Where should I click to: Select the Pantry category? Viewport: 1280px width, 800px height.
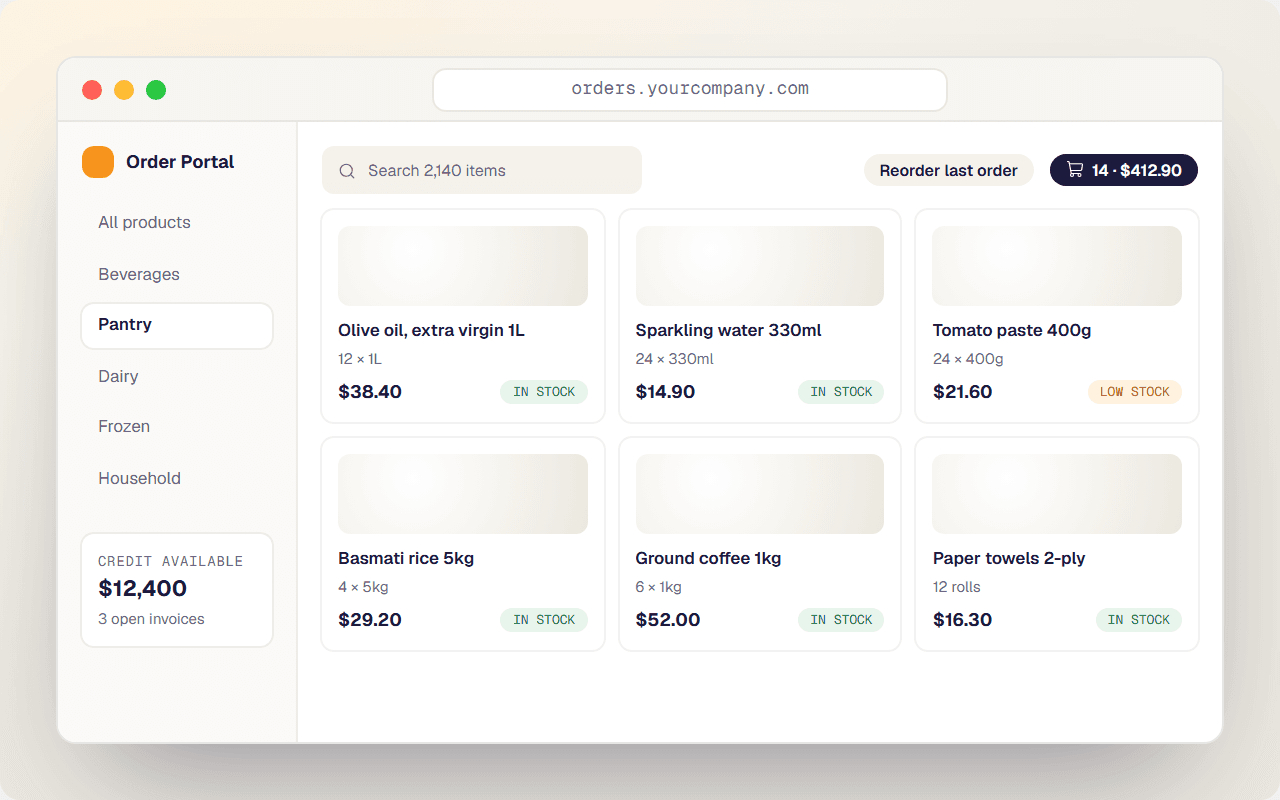(x=177, y=325)
